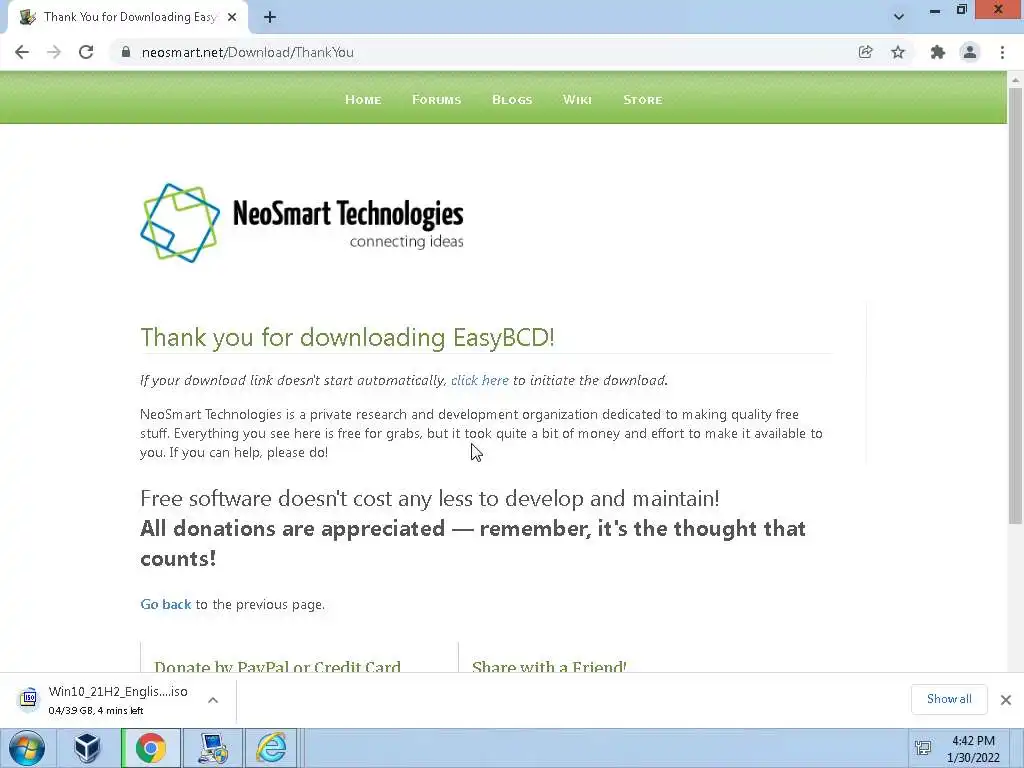Open Wiki in the navigation bar
Screen dimensions: 1024x768
[577, 100]
